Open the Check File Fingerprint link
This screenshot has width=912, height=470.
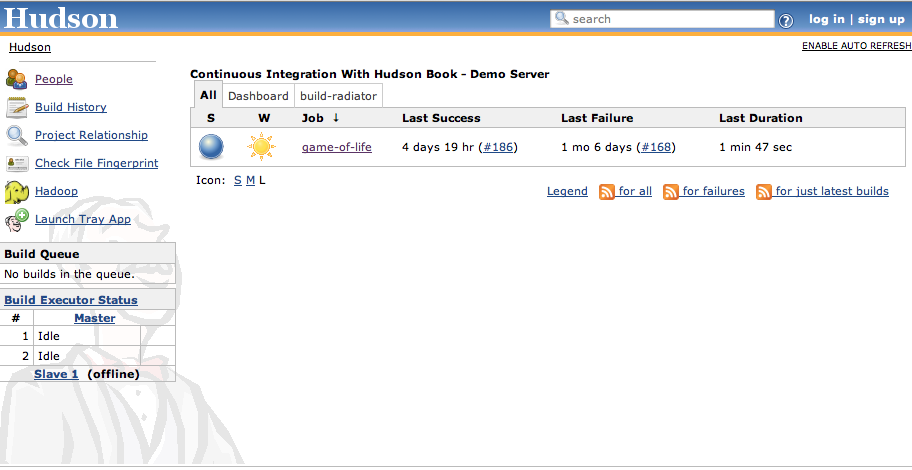tap(97, 163)
